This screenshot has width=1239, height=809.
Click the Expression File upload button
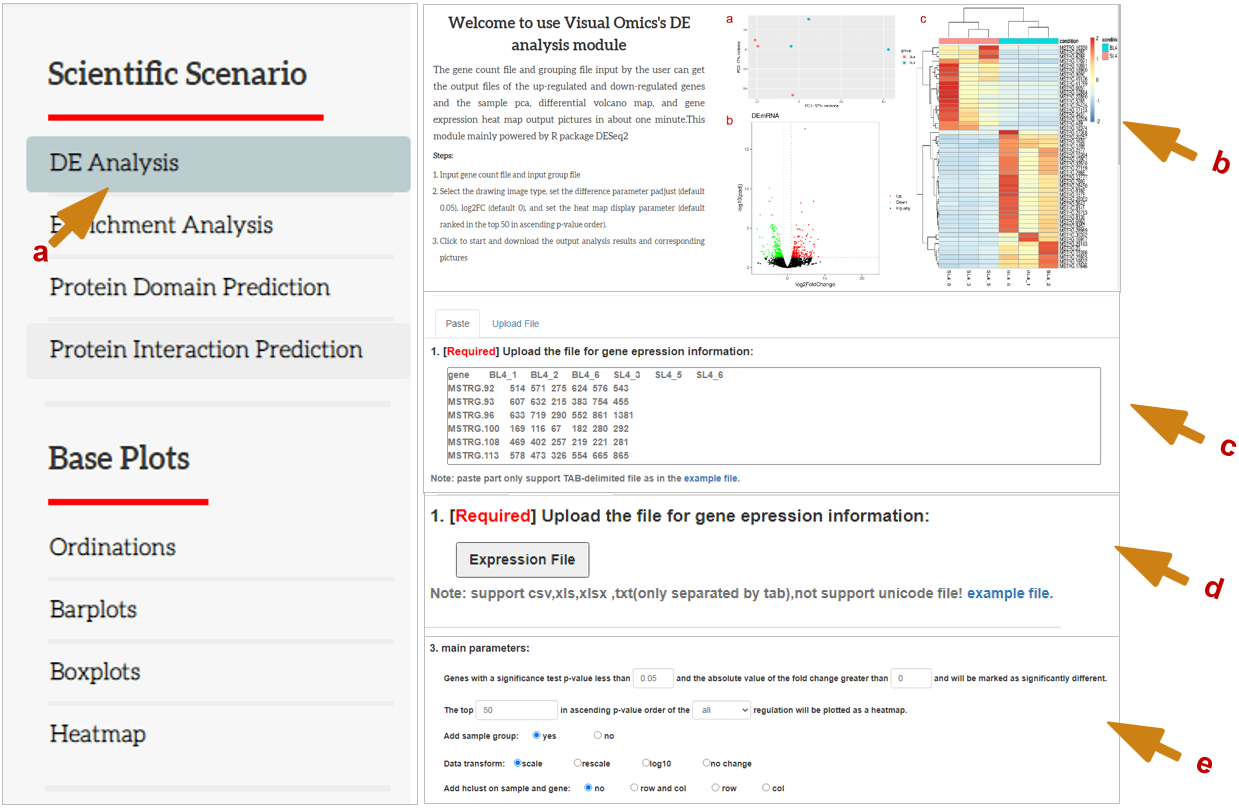pos(522,560)
